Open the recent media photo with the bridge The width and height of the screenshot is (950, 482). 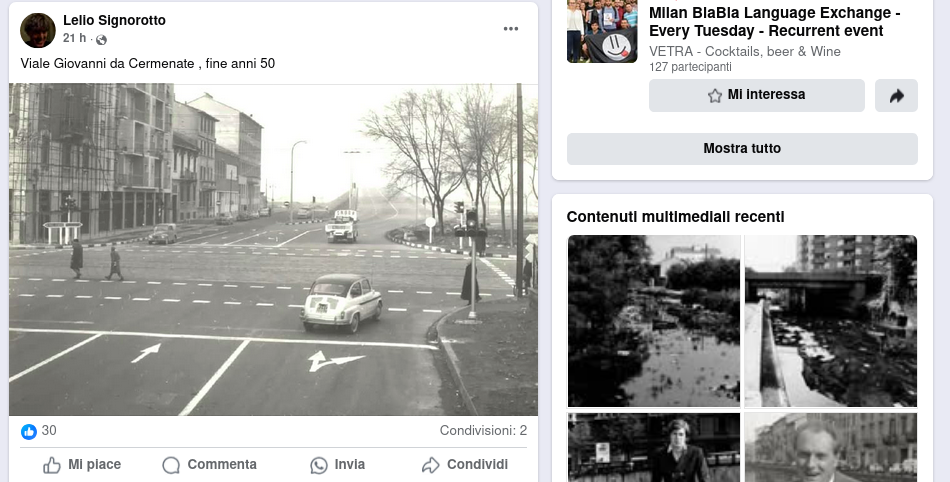(x=830, y=321)
